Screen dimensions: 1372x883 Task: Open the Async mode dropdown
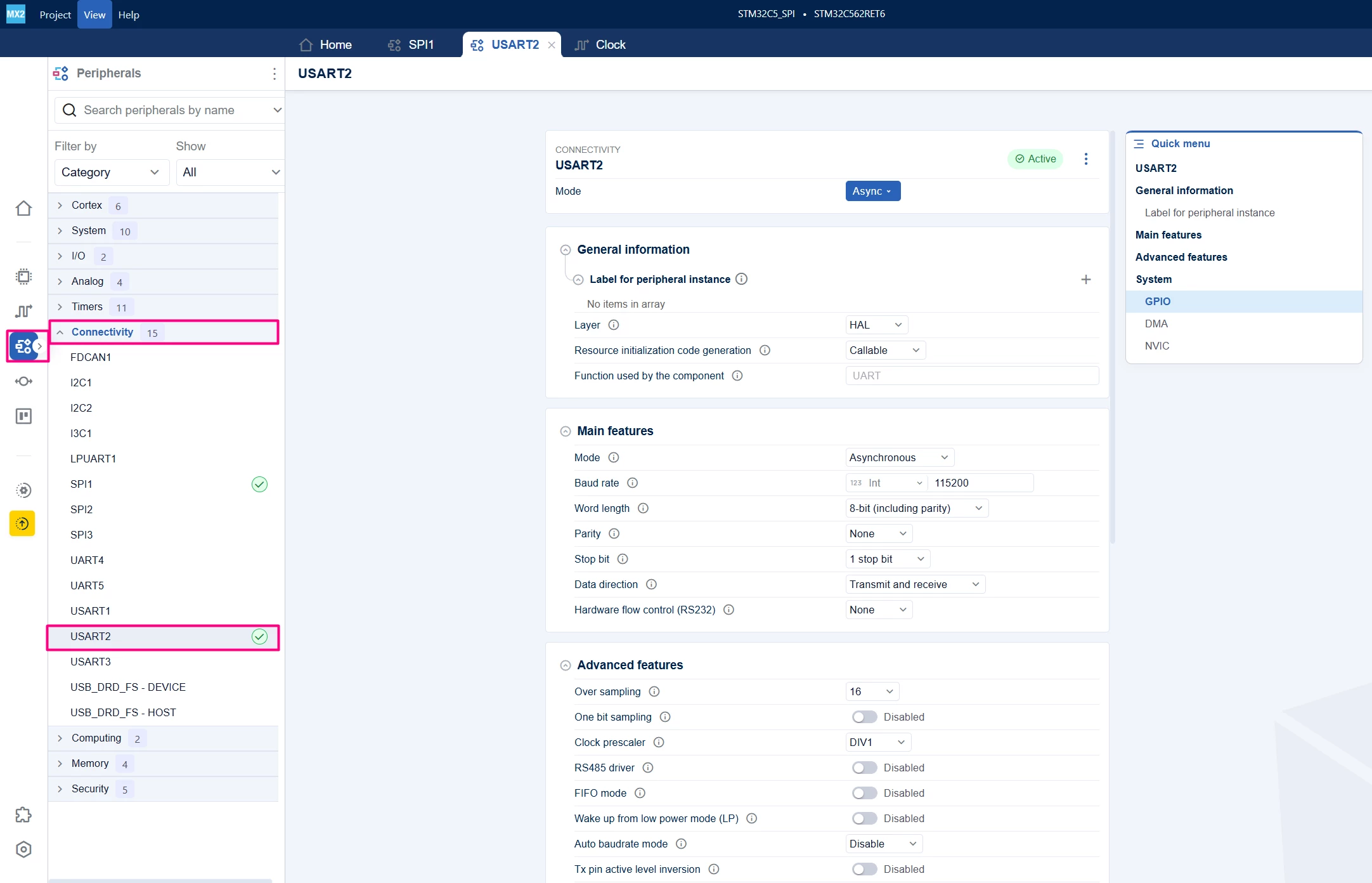coord(872,191)
